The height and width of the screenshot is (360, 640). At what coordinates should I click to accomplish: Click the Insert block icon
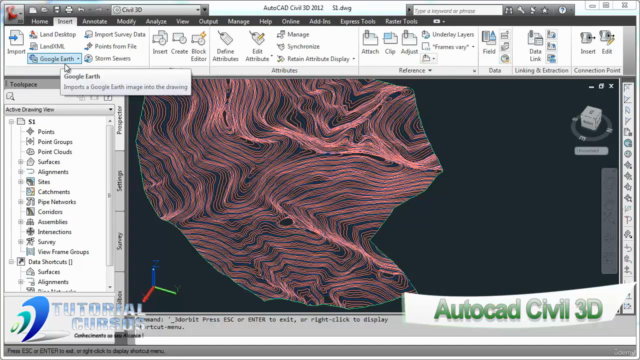click(160, 42)
